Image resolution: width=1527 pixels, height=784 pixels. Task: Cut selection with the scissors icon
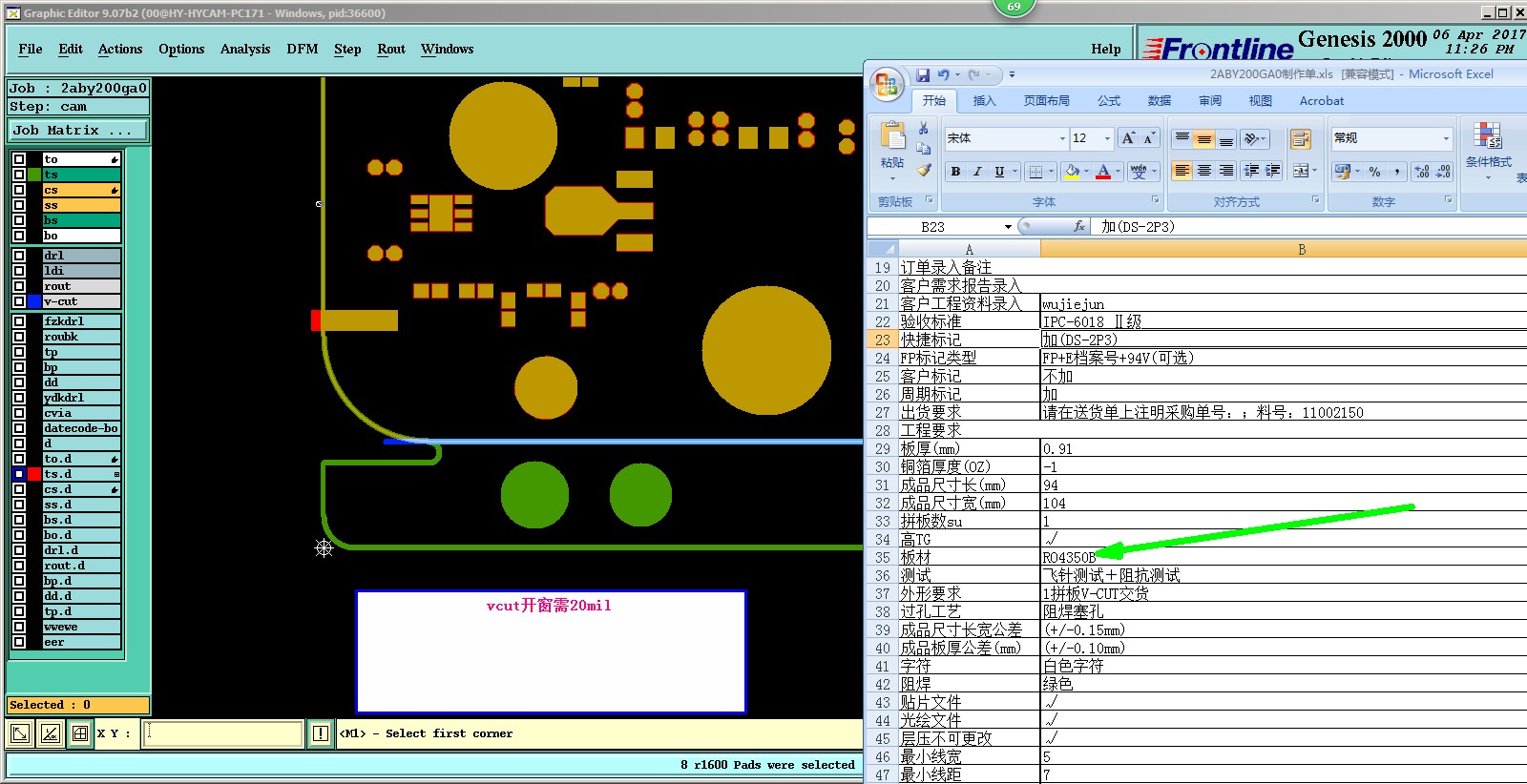click(x=923, y=128)
